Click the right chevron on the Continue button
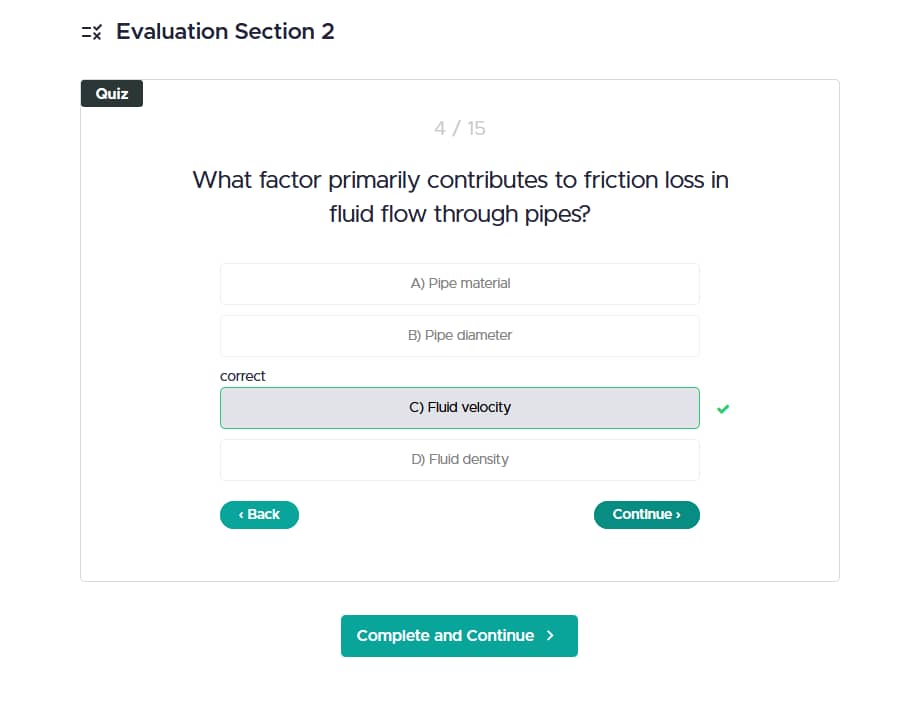Screen dimensions: 919x707 (678, 515)
